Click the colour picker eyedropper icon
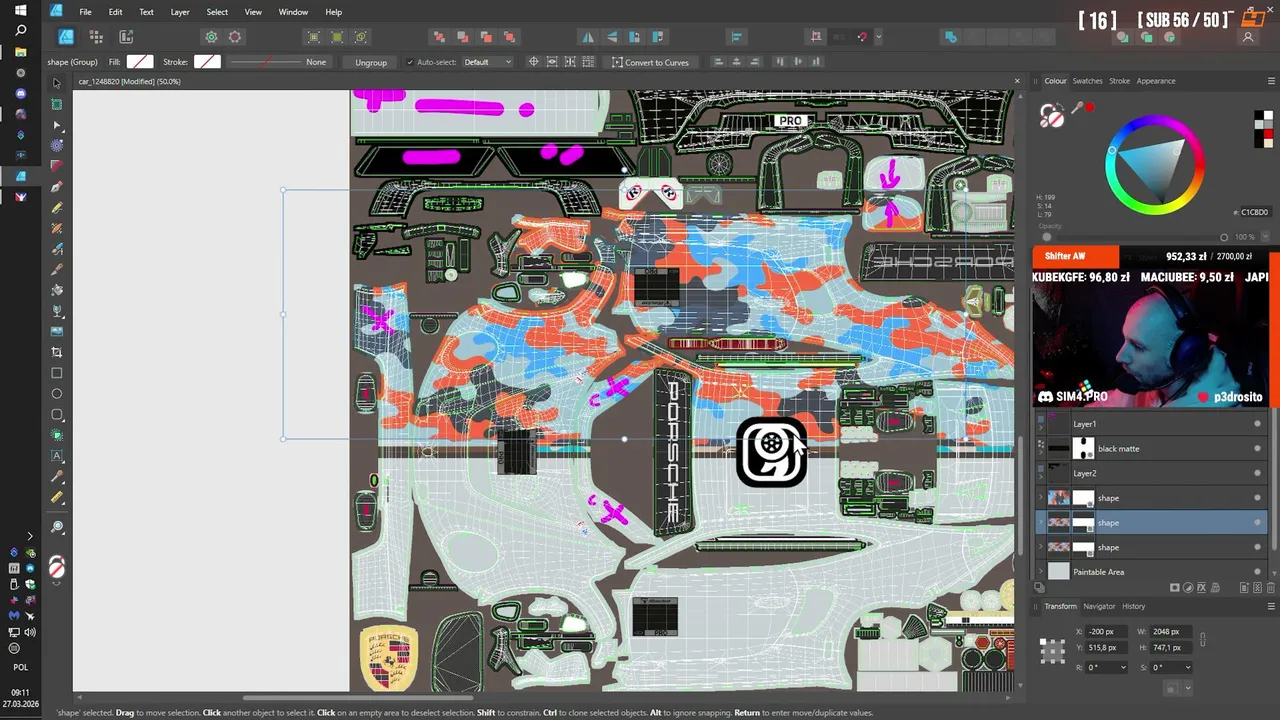This screenshot has height=720, width=1280. (x=1077, y=109)
